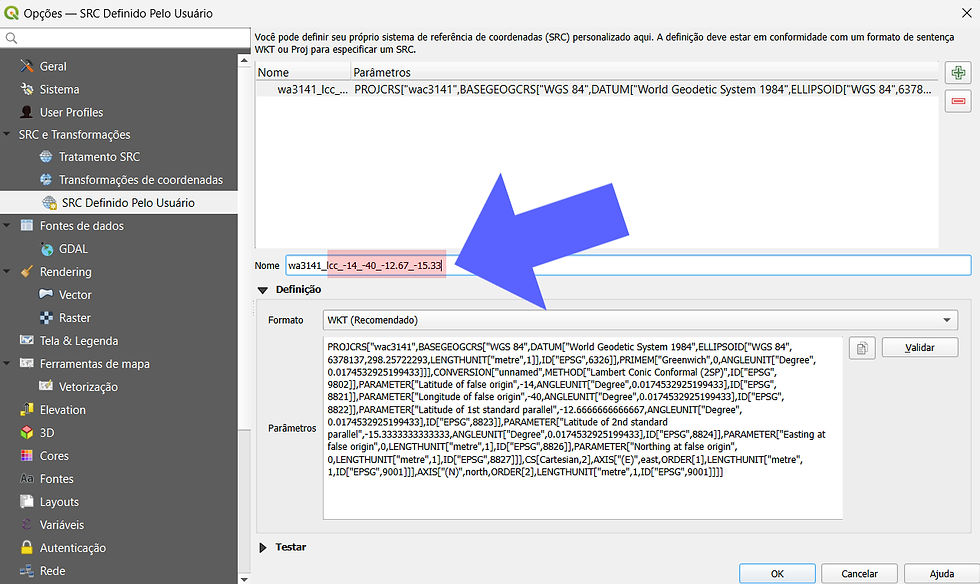Click the User Profiles icon

(x=26, y=112)
